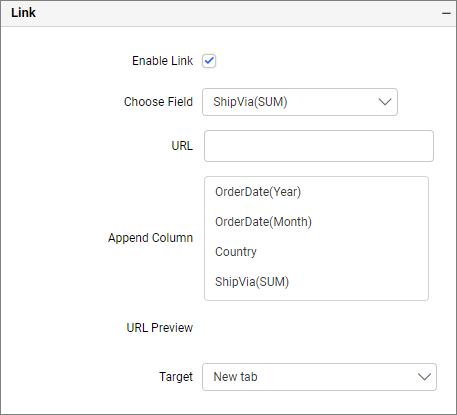Screen dimensions: 457x415
Task: Click the Enable Link label text
Action: click(162, 61)
